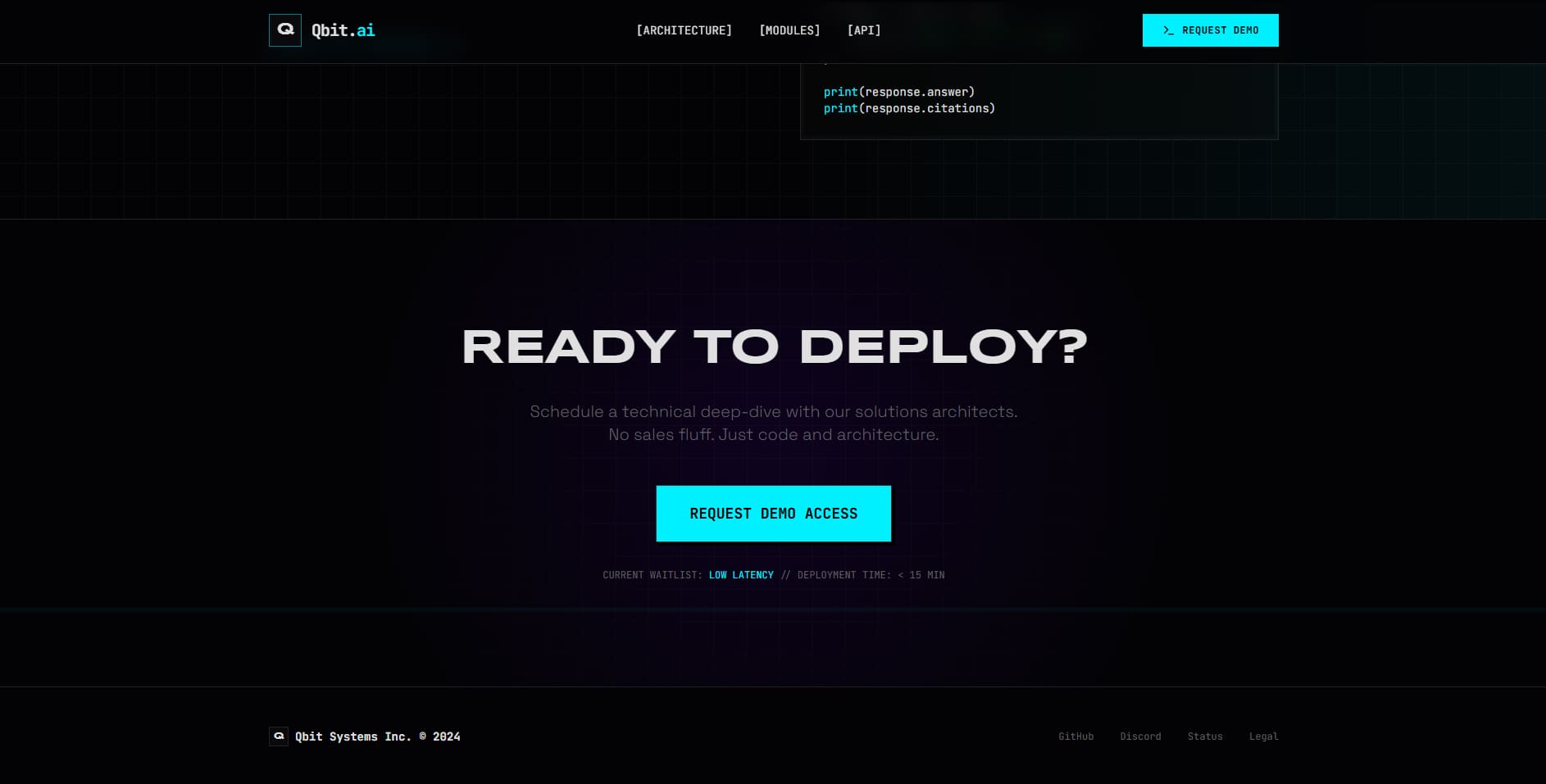Screen dimensions: 1546x784
Task: Click the small Qbit logo in the footer
Action: 279,736
